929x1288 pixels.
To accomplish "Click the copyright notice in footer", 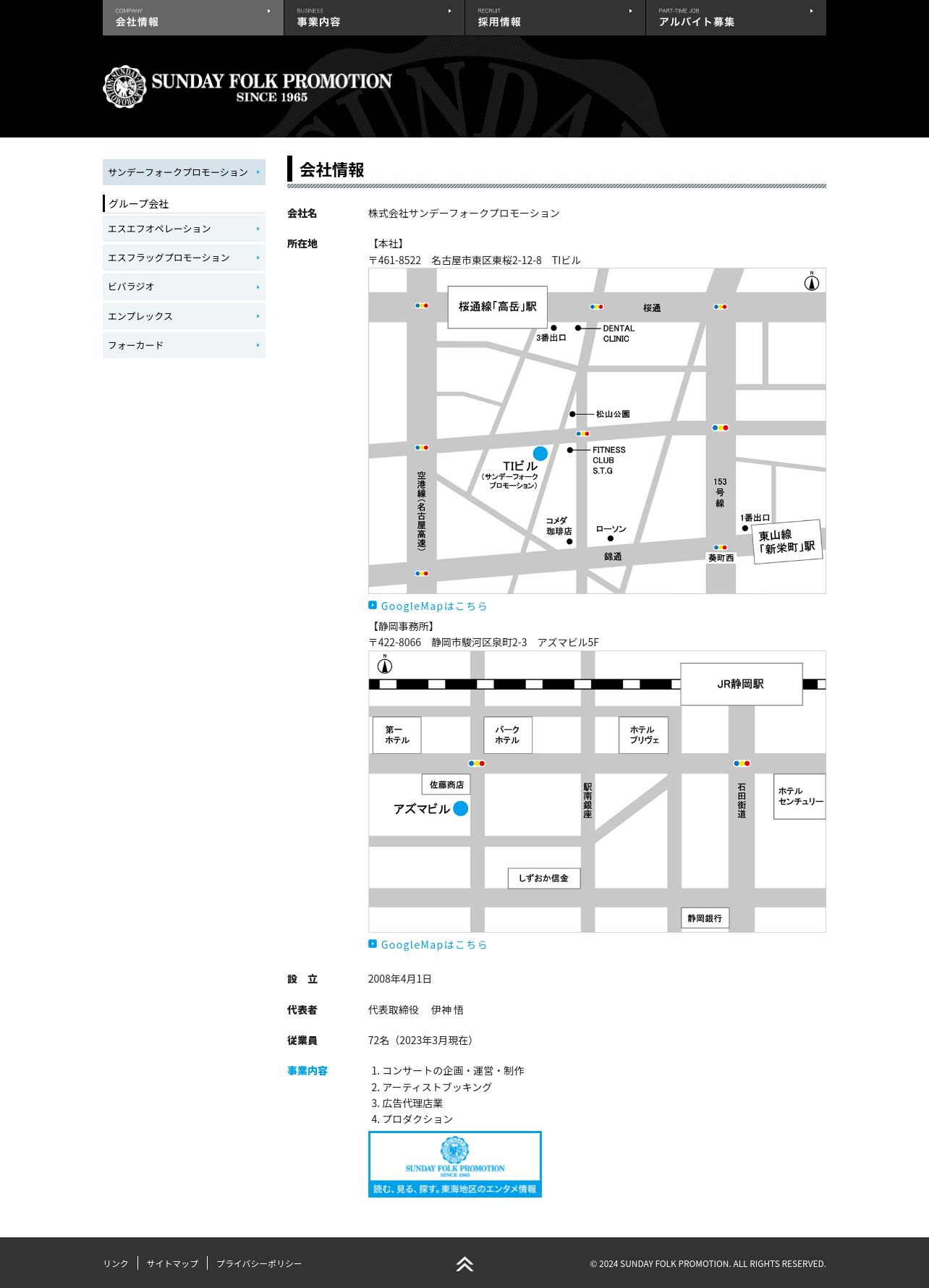I will click(708, 1264).
